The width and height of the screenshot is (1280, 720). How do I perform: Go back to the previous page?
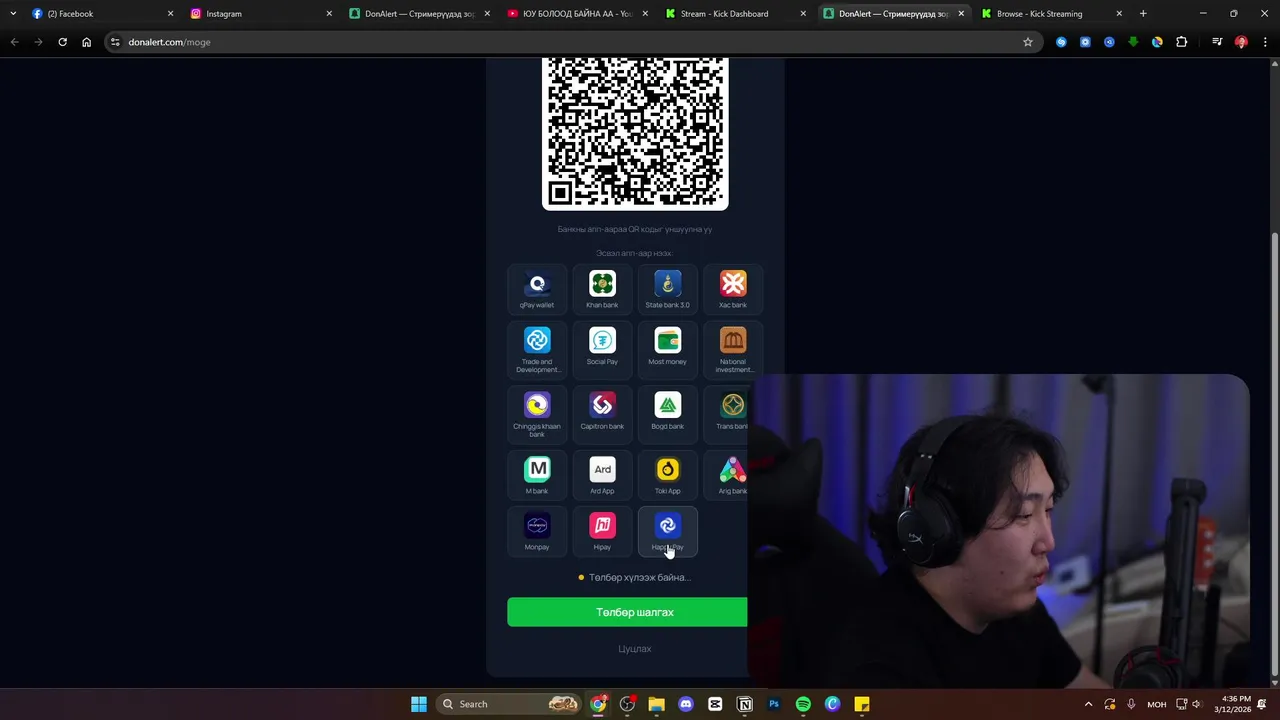coord(14,42)
